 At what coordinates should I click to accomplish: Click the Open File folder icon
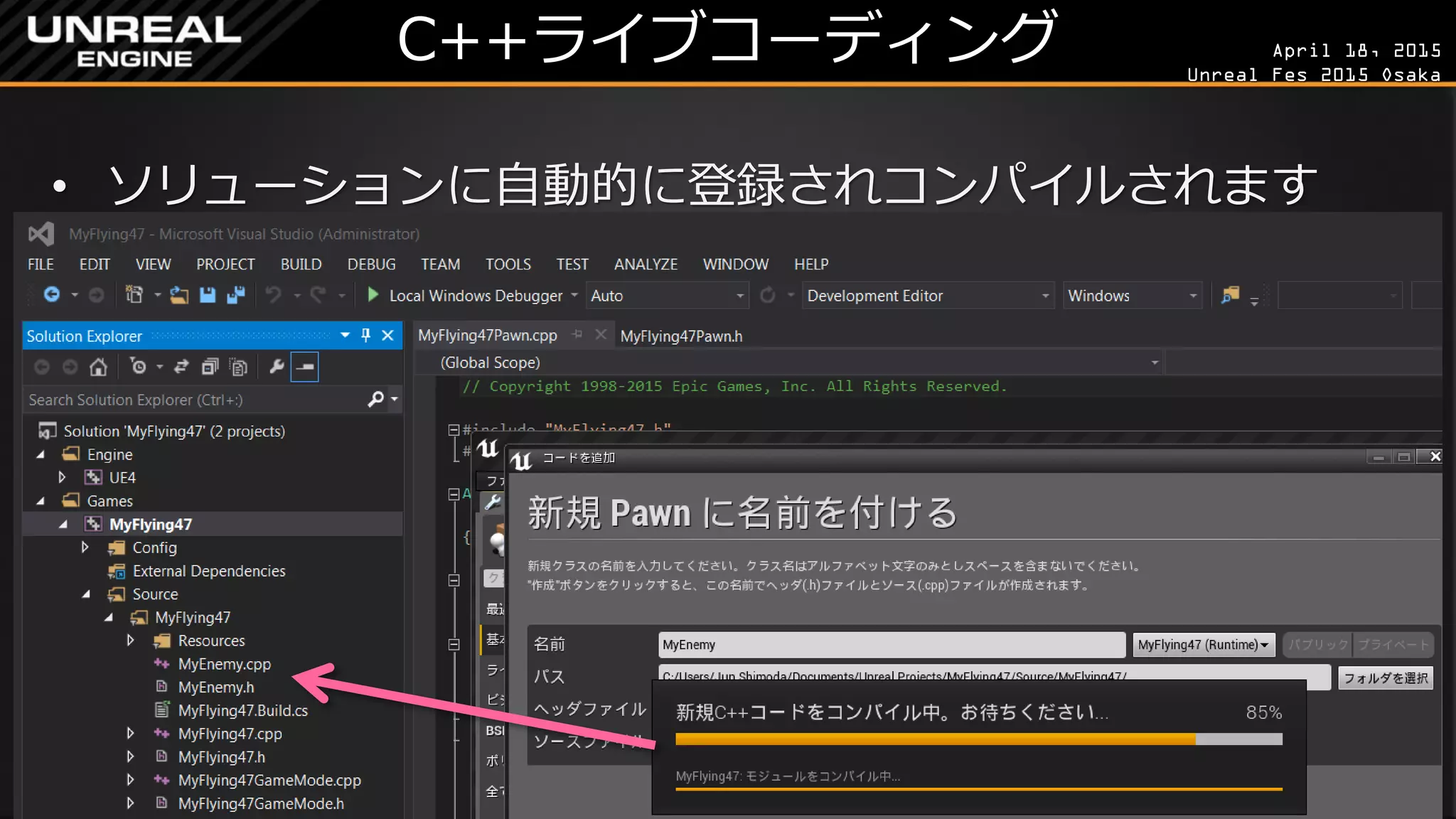click(x=178, y=295)
